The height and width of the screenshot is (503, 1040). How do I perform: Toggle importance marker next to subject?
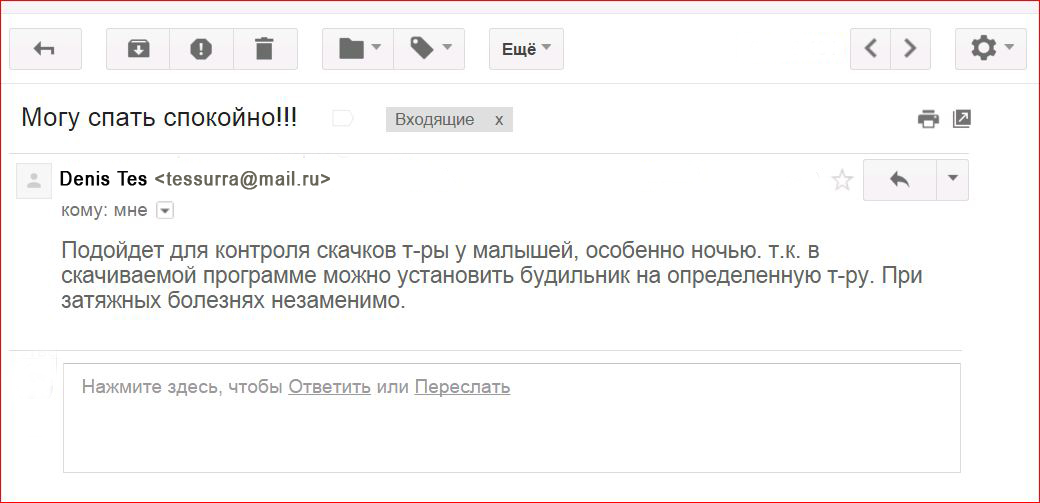click(343, 119)
